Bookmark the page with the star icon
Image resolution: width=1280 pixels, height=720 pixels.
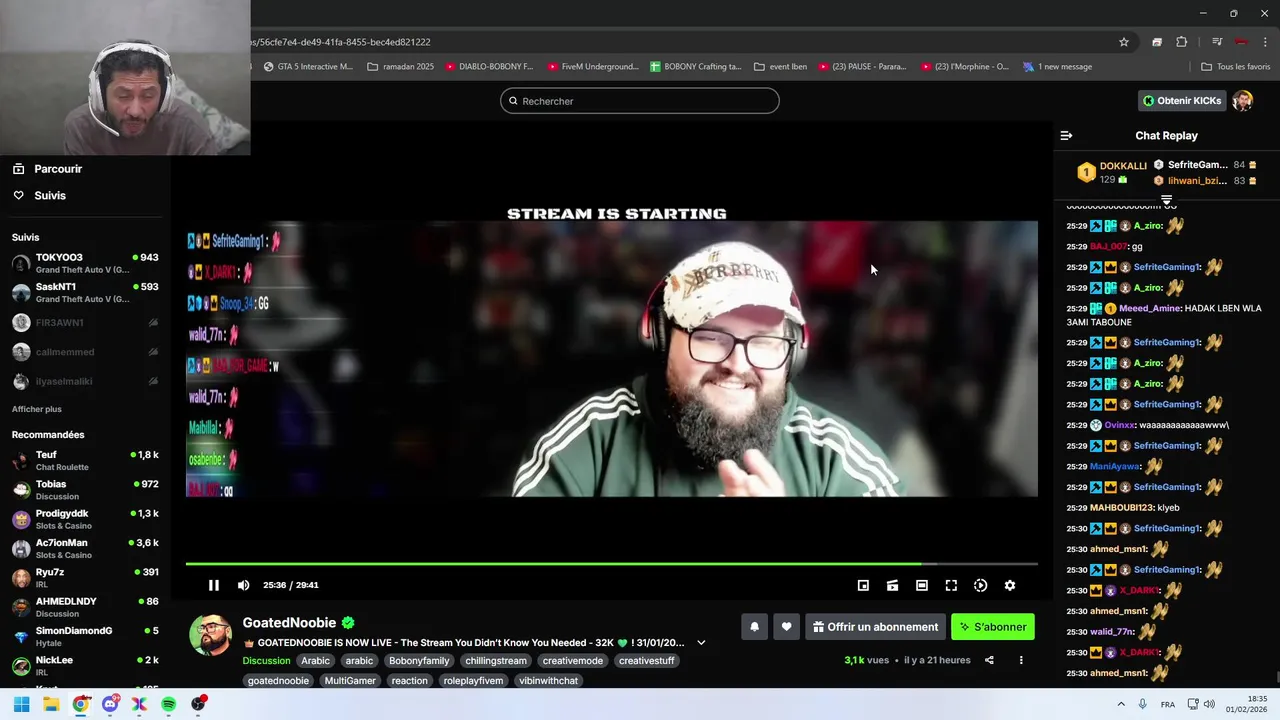[1124, 42]
